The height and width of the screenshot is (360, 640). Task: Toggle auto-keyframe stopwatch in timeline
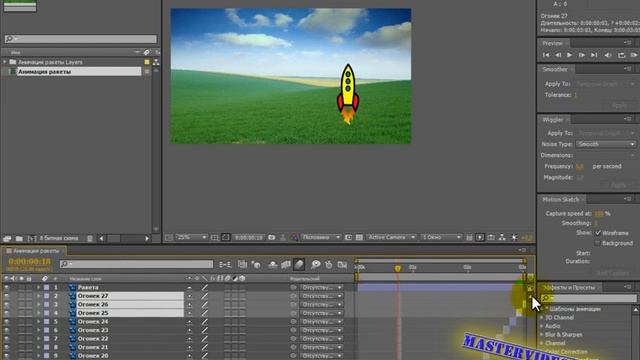point(329,264)
